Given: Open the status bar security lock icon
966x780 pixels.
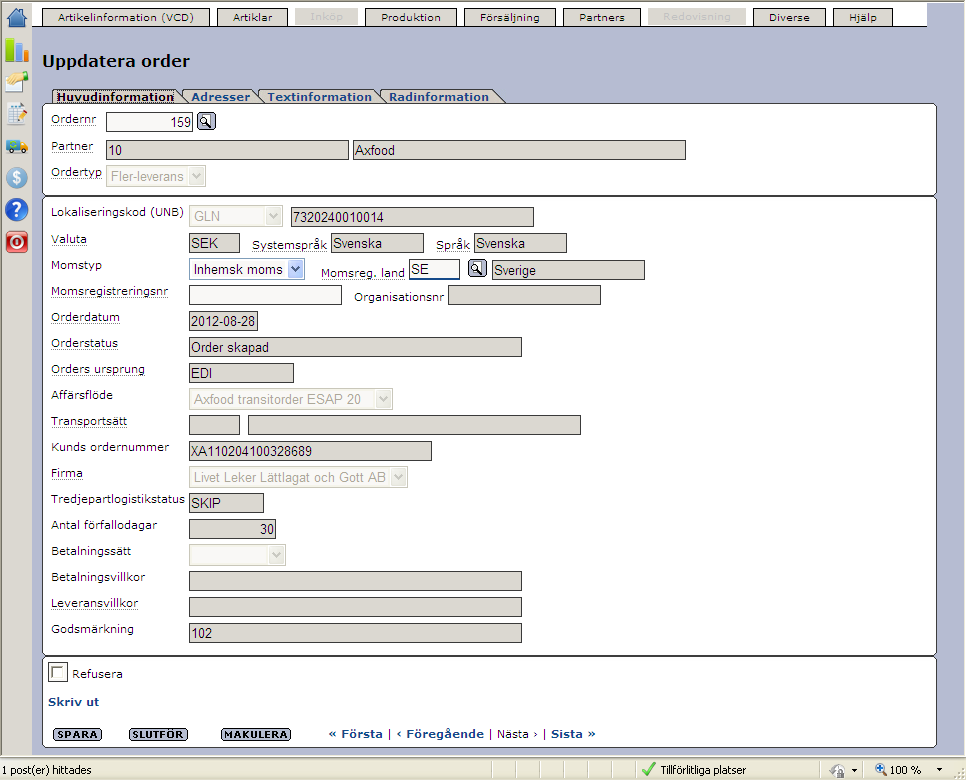Looking at the screenshot, I should point(837,770).
